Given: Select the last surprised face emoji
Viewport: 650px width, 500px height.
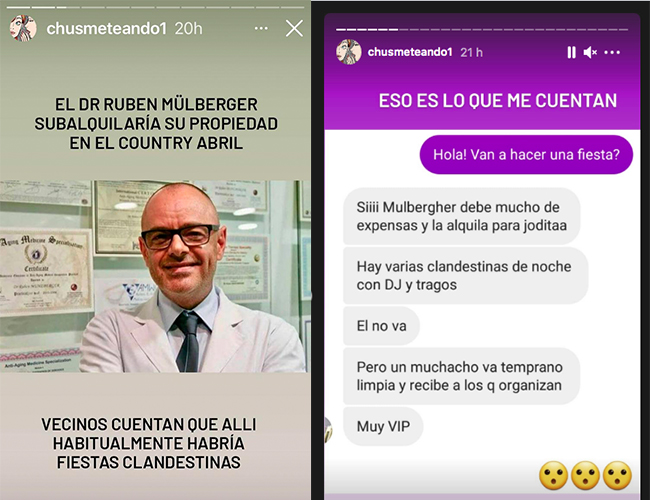Looking at the screenshot, I should click(x=617, y=475).
